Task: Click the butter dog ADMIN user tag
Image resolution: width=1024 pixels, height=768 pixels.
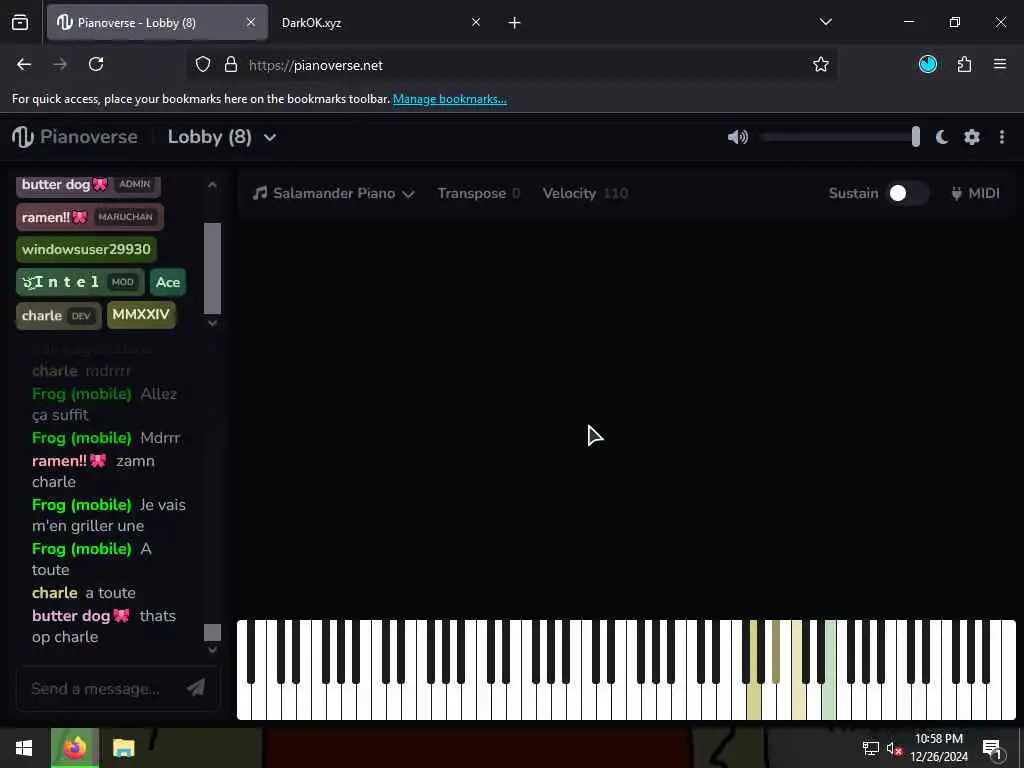Action: click(x=88, y=185)
